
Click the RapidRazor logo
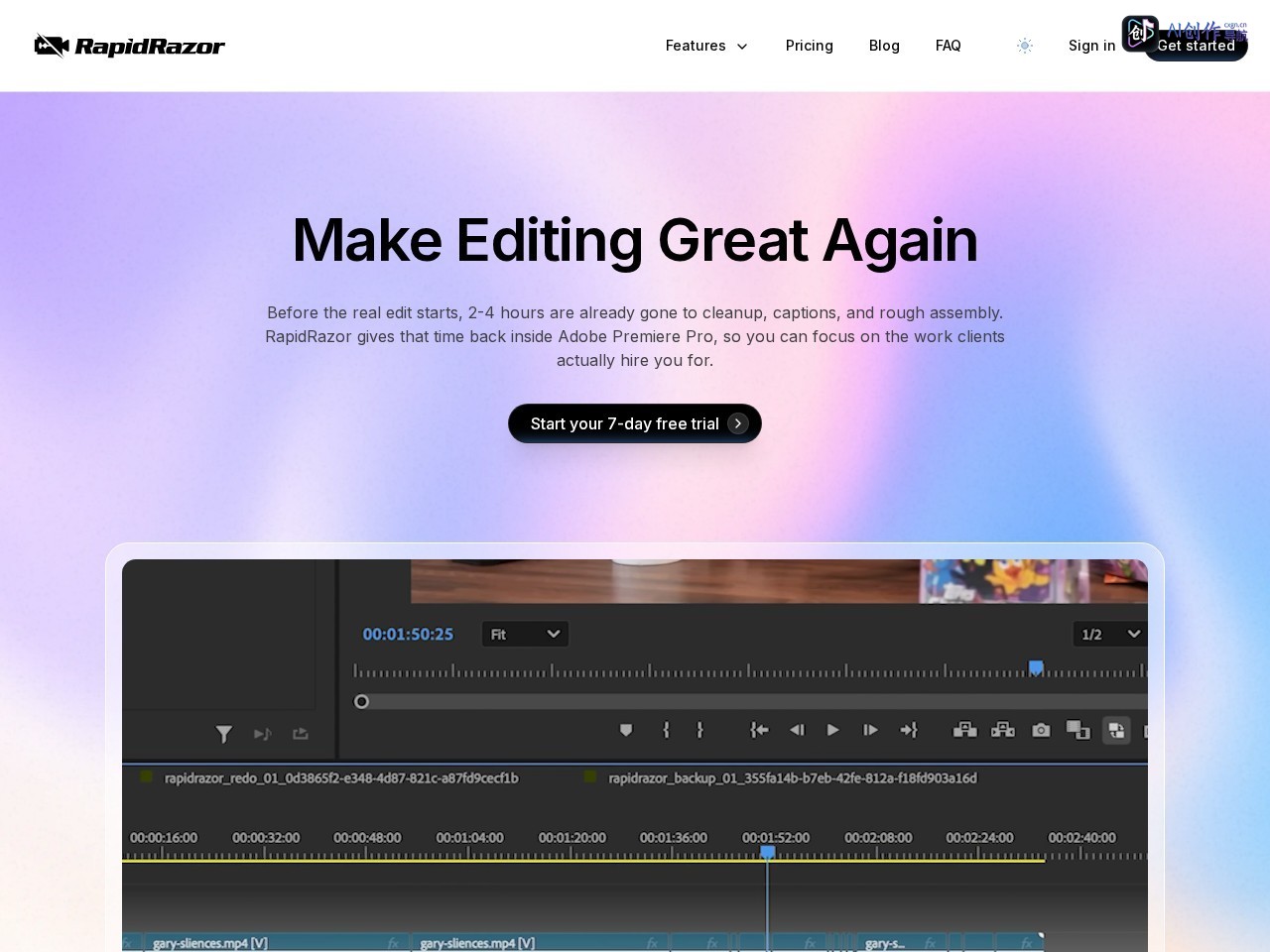(130, 46)
